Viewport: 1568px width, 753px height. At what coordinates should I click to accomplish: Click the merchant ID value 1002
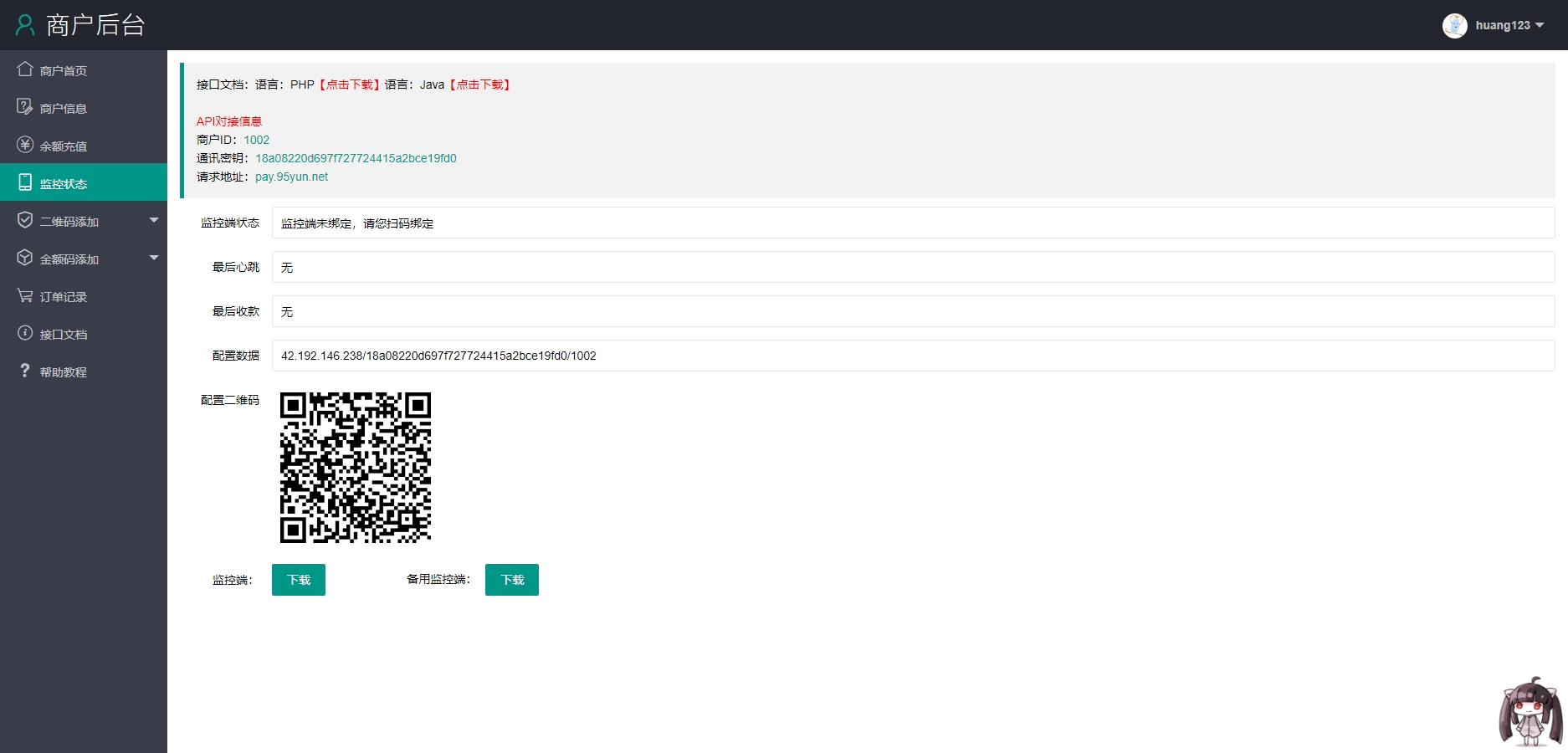tap(257, 140)
